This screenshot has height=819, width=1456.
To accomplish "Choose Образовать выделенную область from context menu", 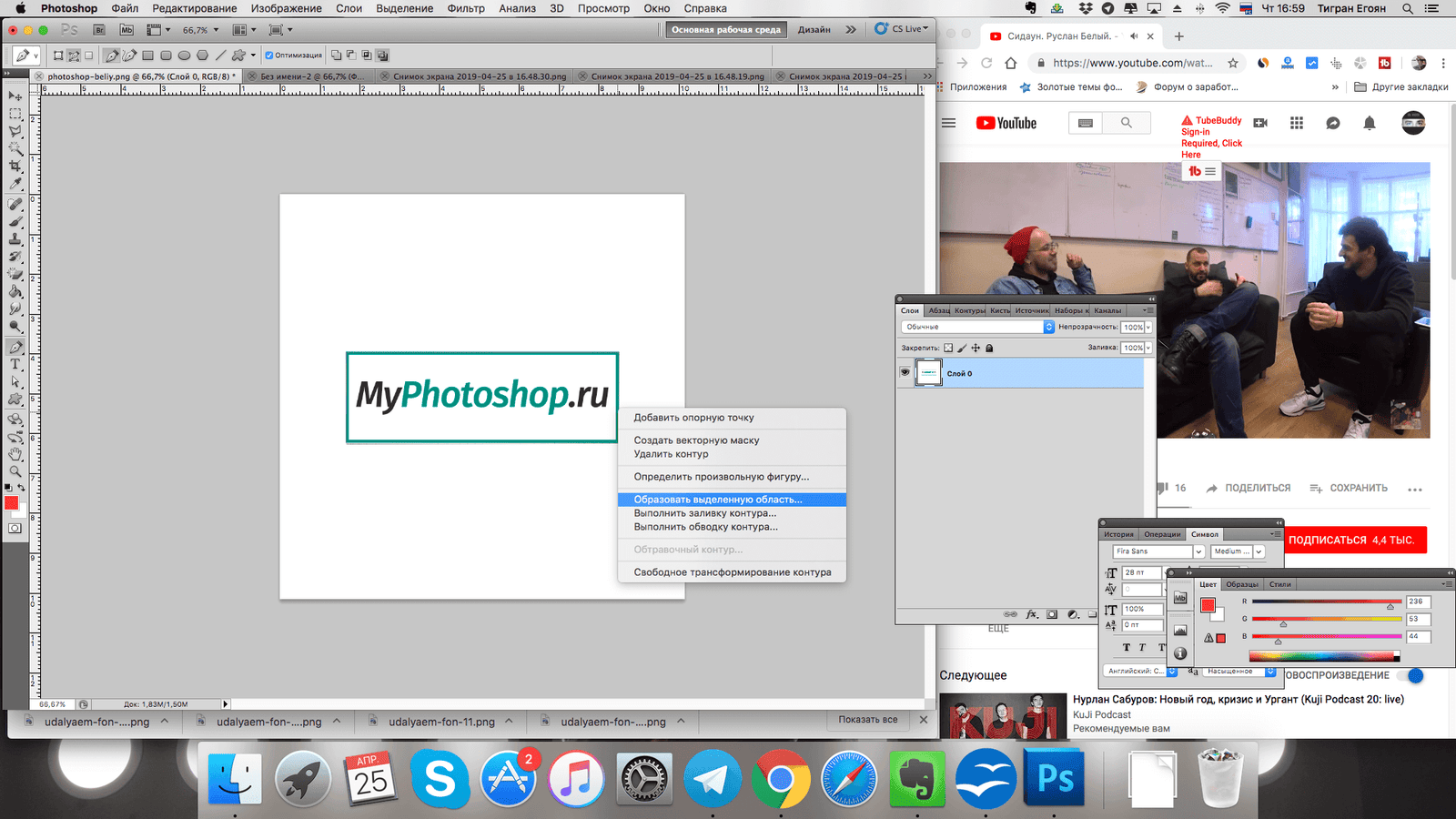I will click(x=717, y=500).
